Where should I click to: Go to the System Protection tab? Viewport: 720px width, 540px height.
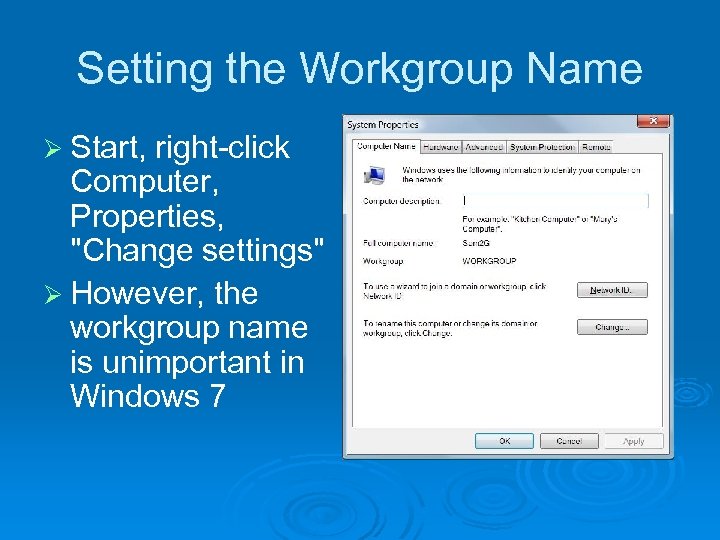coord(542,147)
